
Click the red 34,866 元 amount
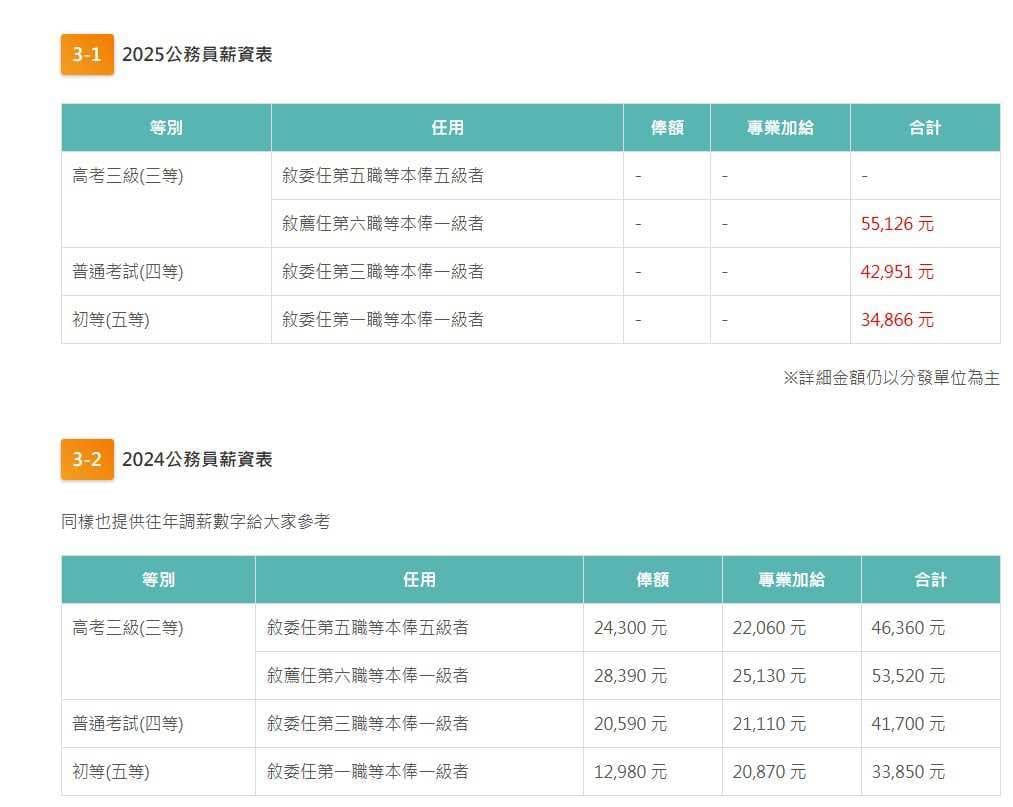[x=897, y=320]
